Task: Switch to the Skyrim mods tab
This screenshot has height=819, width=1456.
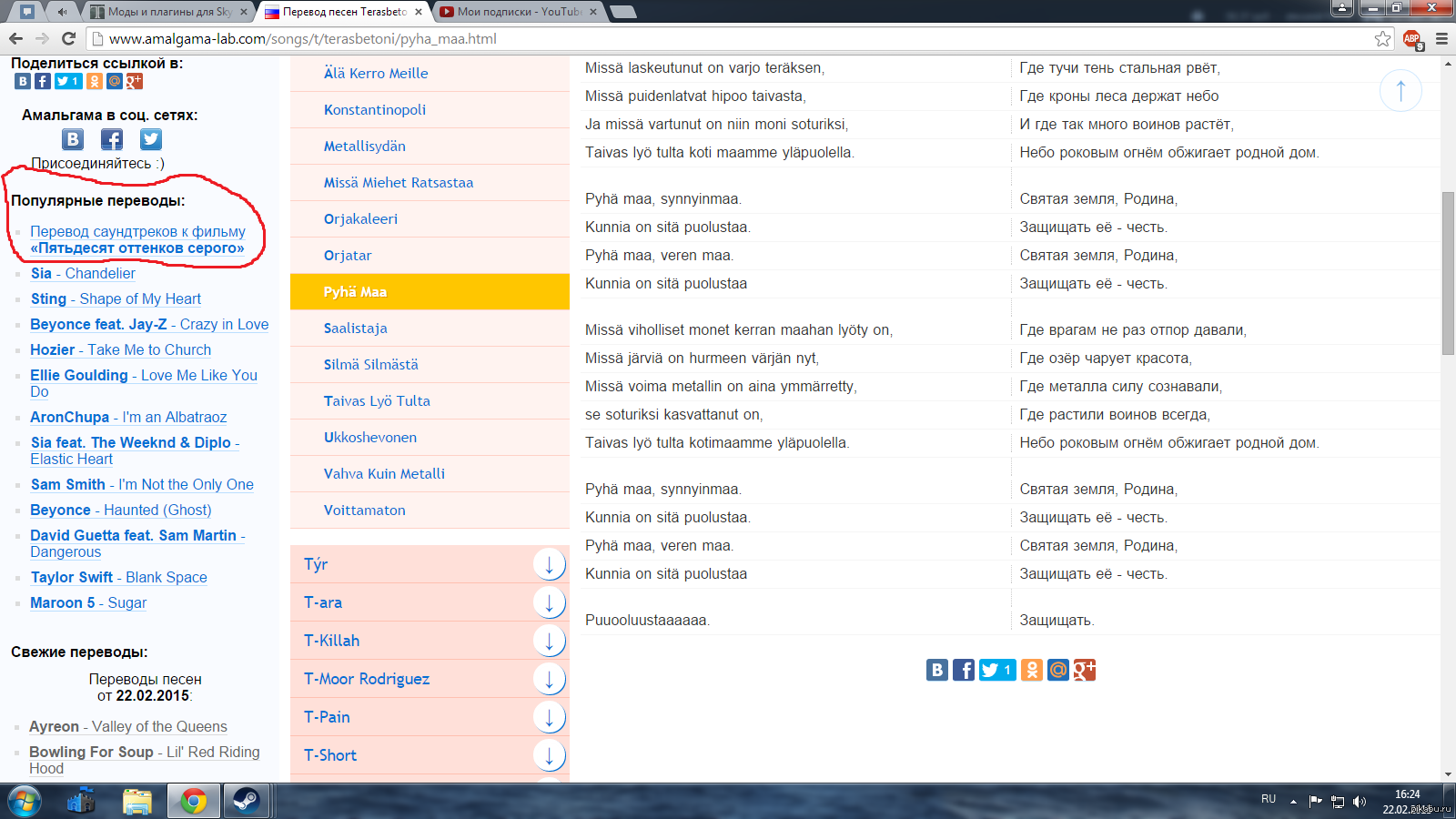Action: click(168, 12)
